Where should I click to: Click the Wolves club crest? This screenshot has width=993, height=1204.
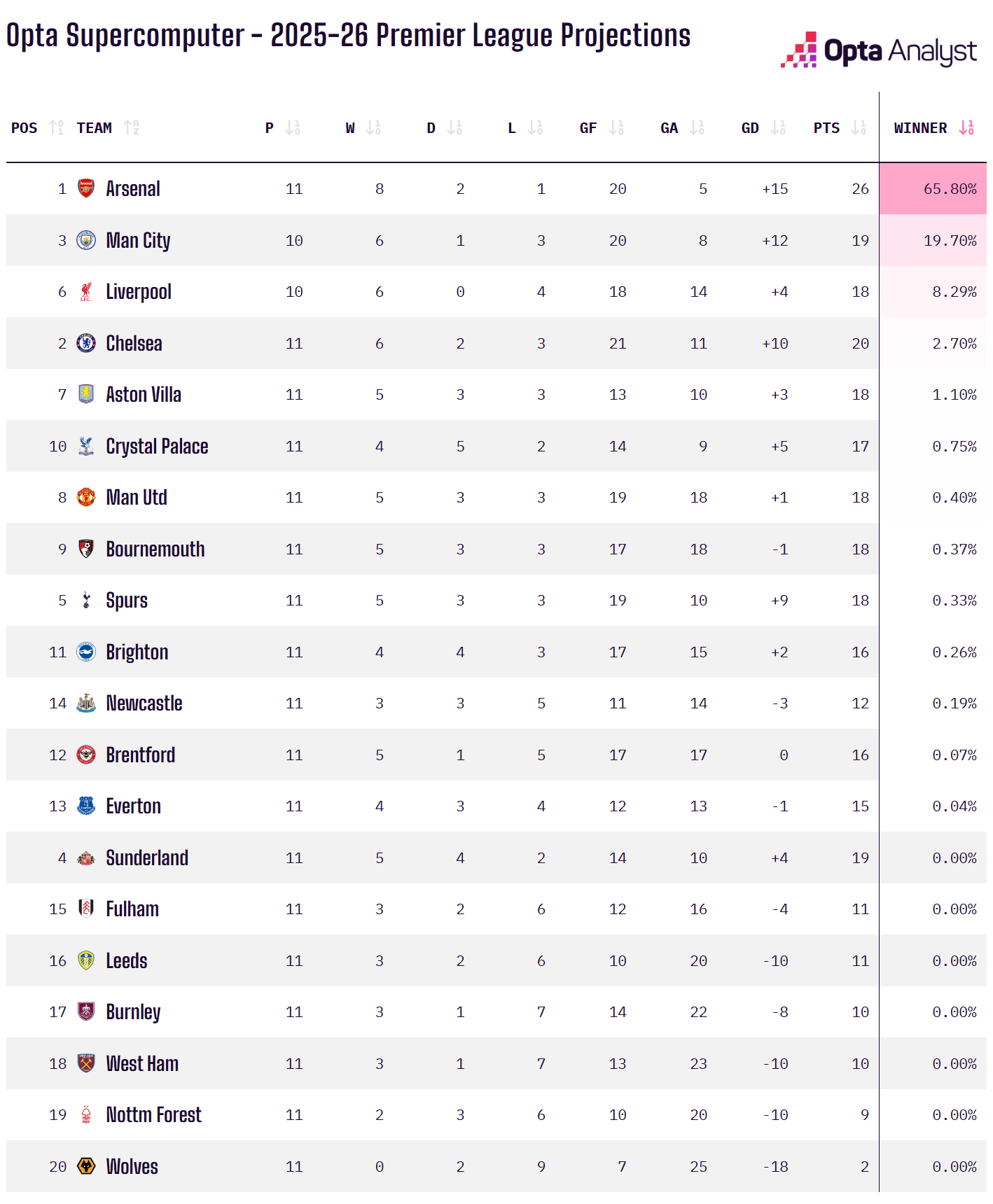pyautogui.click(x=86, y=1166)
